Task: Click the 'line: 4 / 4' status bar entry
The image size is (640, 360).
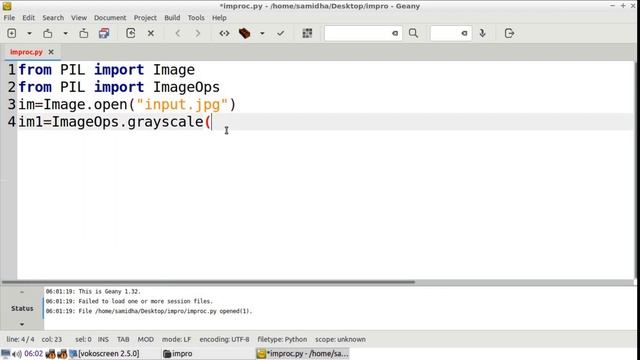Action: pos(20,340)
